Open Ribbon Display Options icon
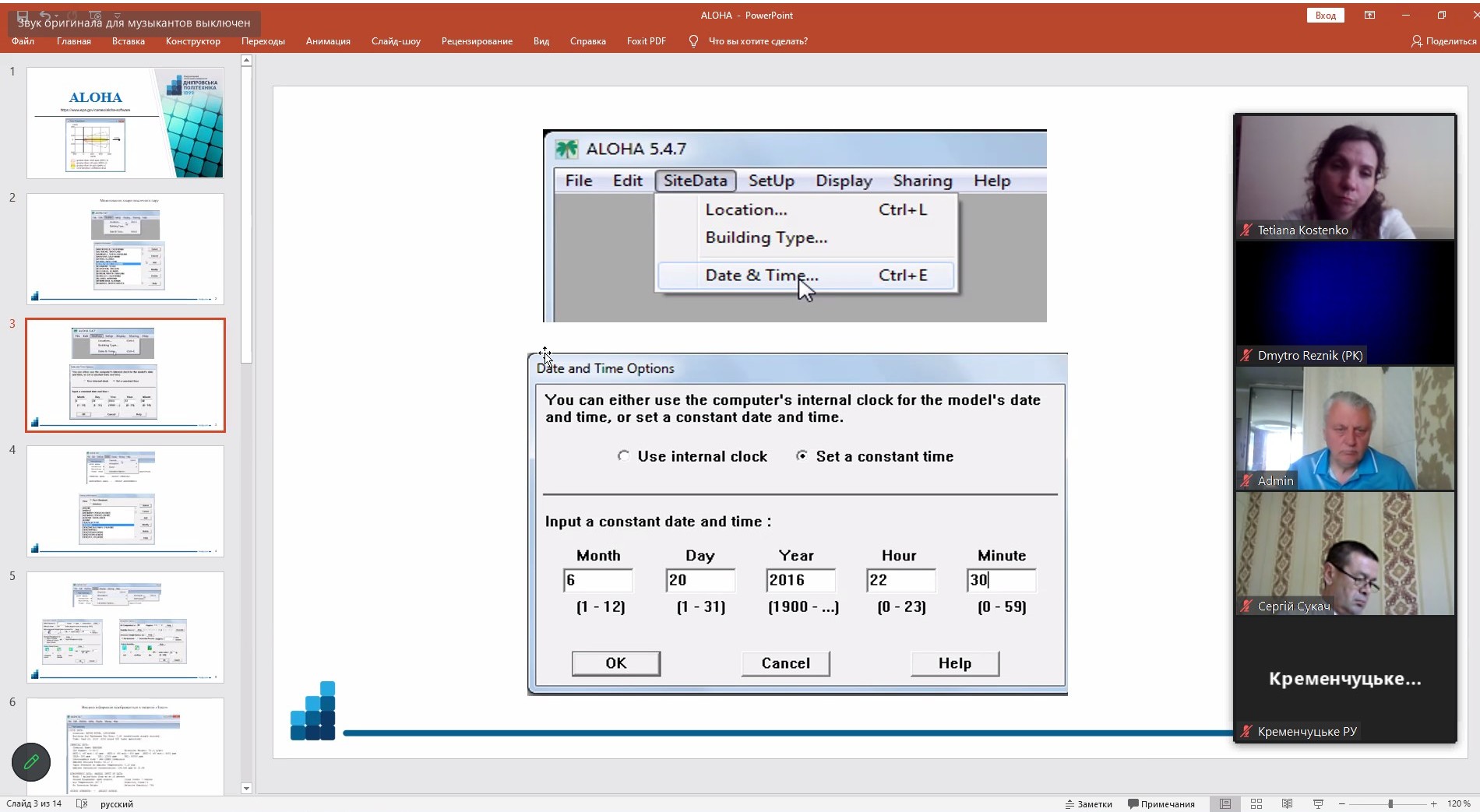The height and width of the screenshot is (812, 1480). click(1369, 16)
